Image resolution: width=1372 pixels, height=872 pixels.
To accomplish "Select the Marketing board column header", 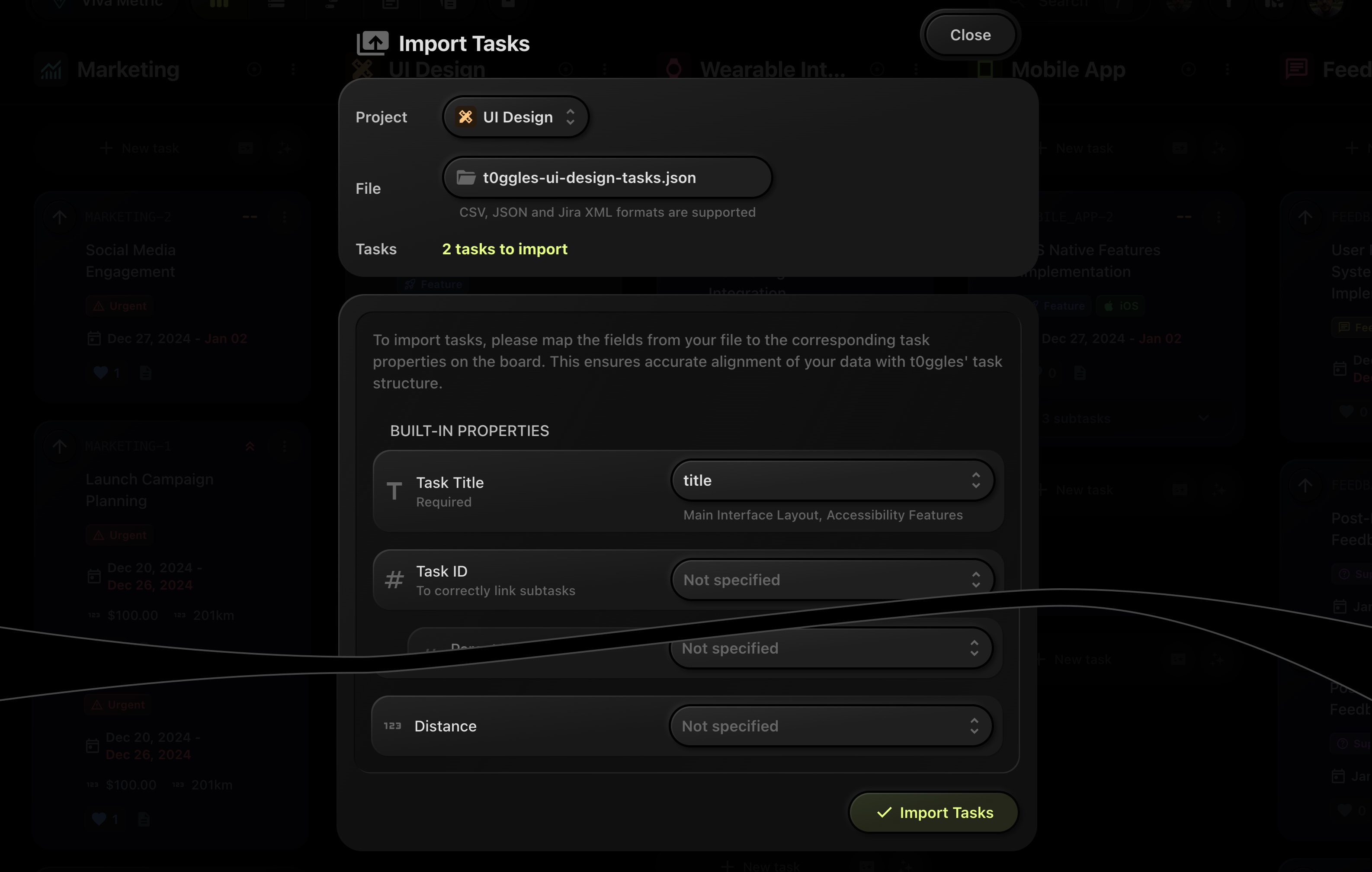I will click(x=128, y=70).
